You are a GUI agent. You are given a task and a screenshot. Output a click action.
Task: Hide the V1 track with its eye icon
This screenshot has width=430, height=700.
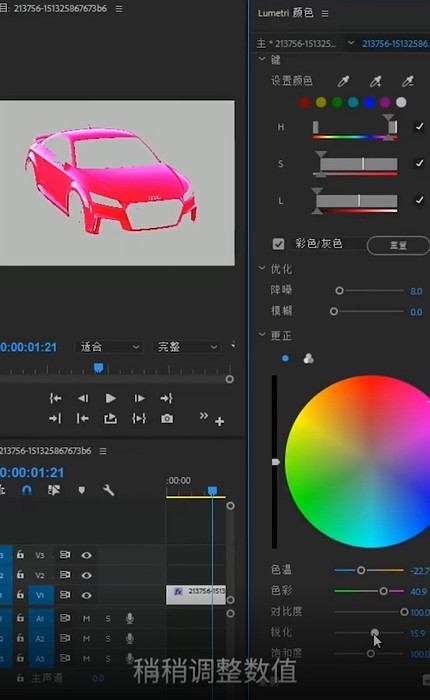87,595
